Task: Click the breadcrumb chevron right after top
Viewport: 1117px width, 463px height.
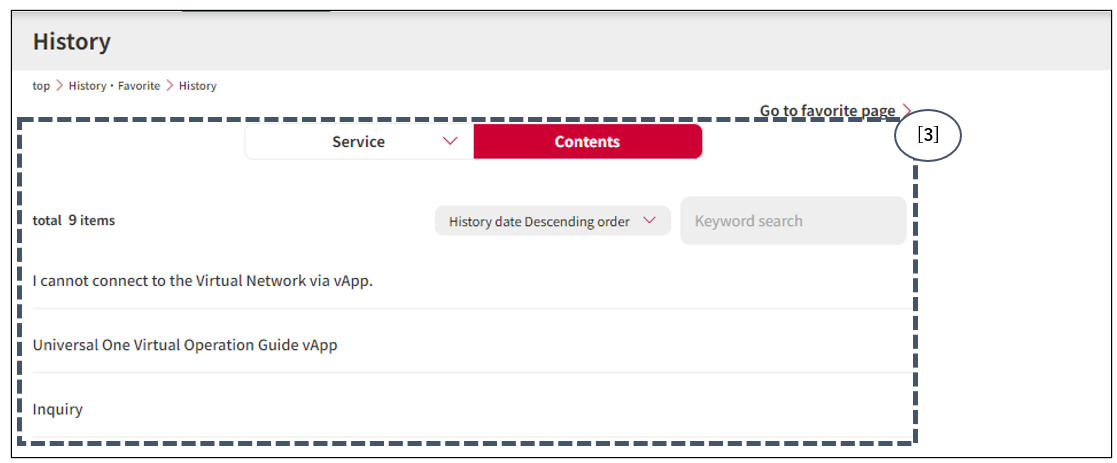Action: [x=59, y=86]
